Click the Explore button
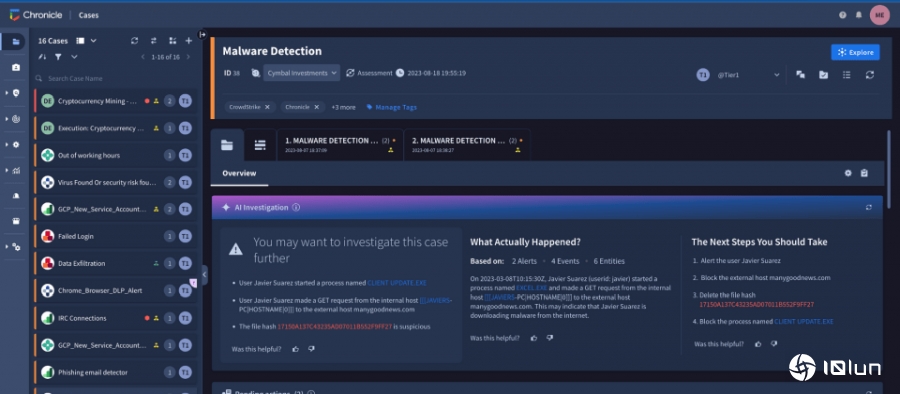900x394 pixels. (x=855, y=52)
